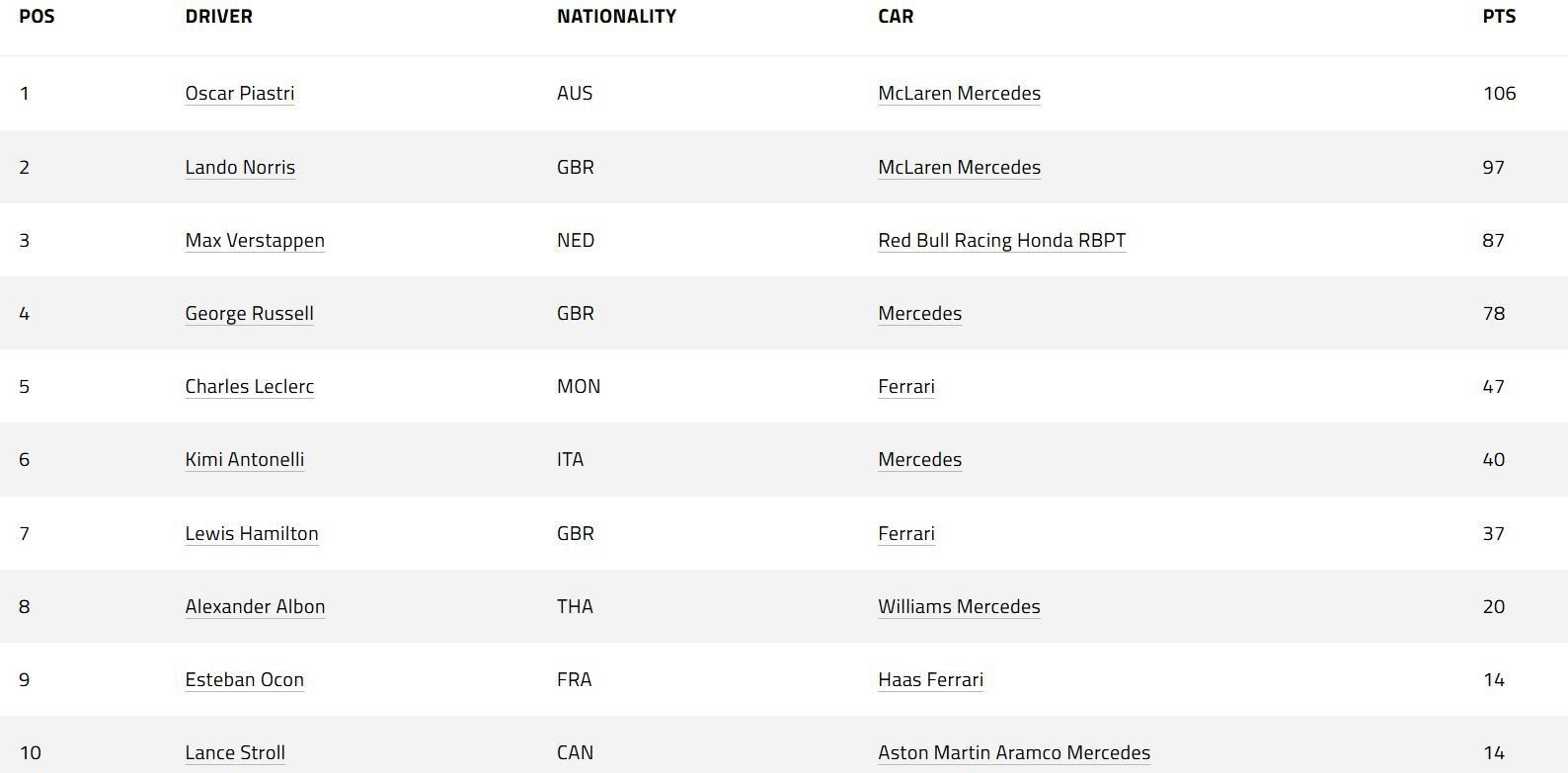Select the Haas Ferrari team link

coord(931,679)
